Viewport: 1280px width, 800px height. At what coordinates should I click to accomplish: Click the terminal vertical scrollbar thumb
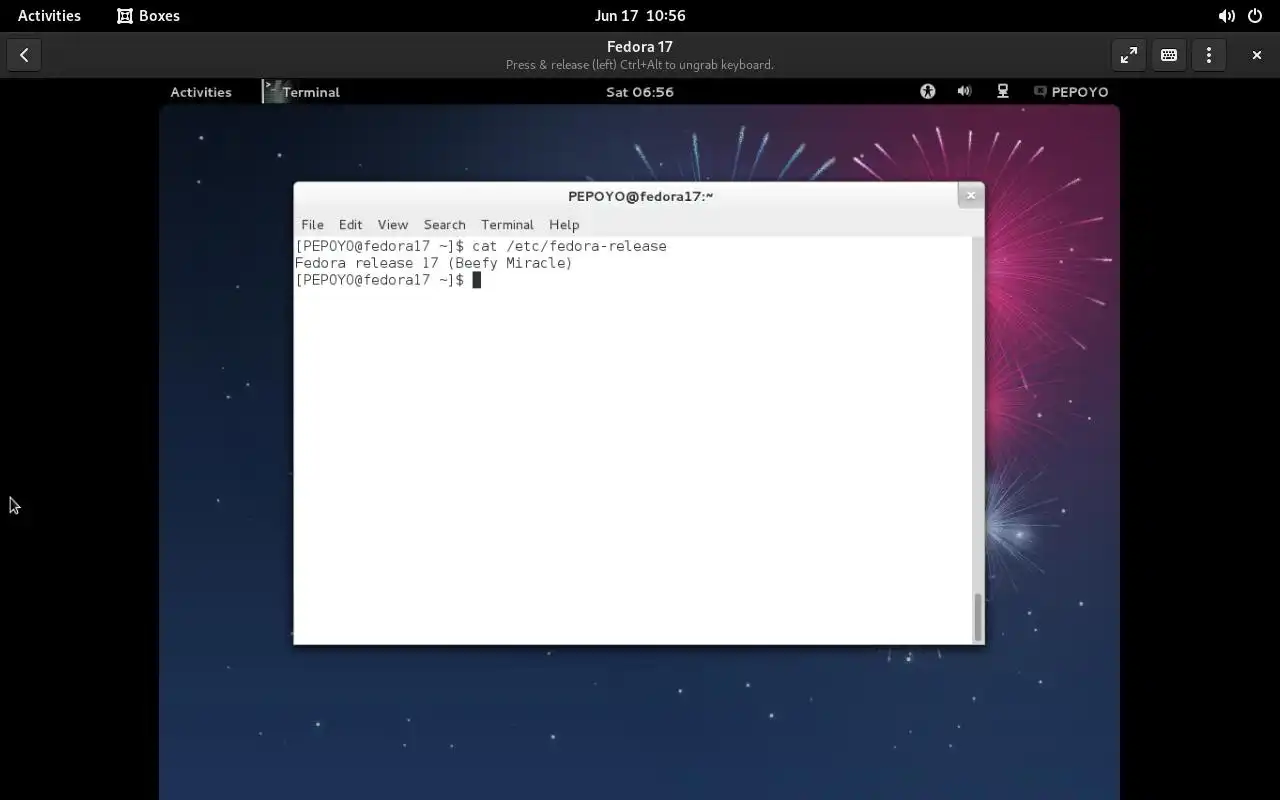click(x=978, y=617)
